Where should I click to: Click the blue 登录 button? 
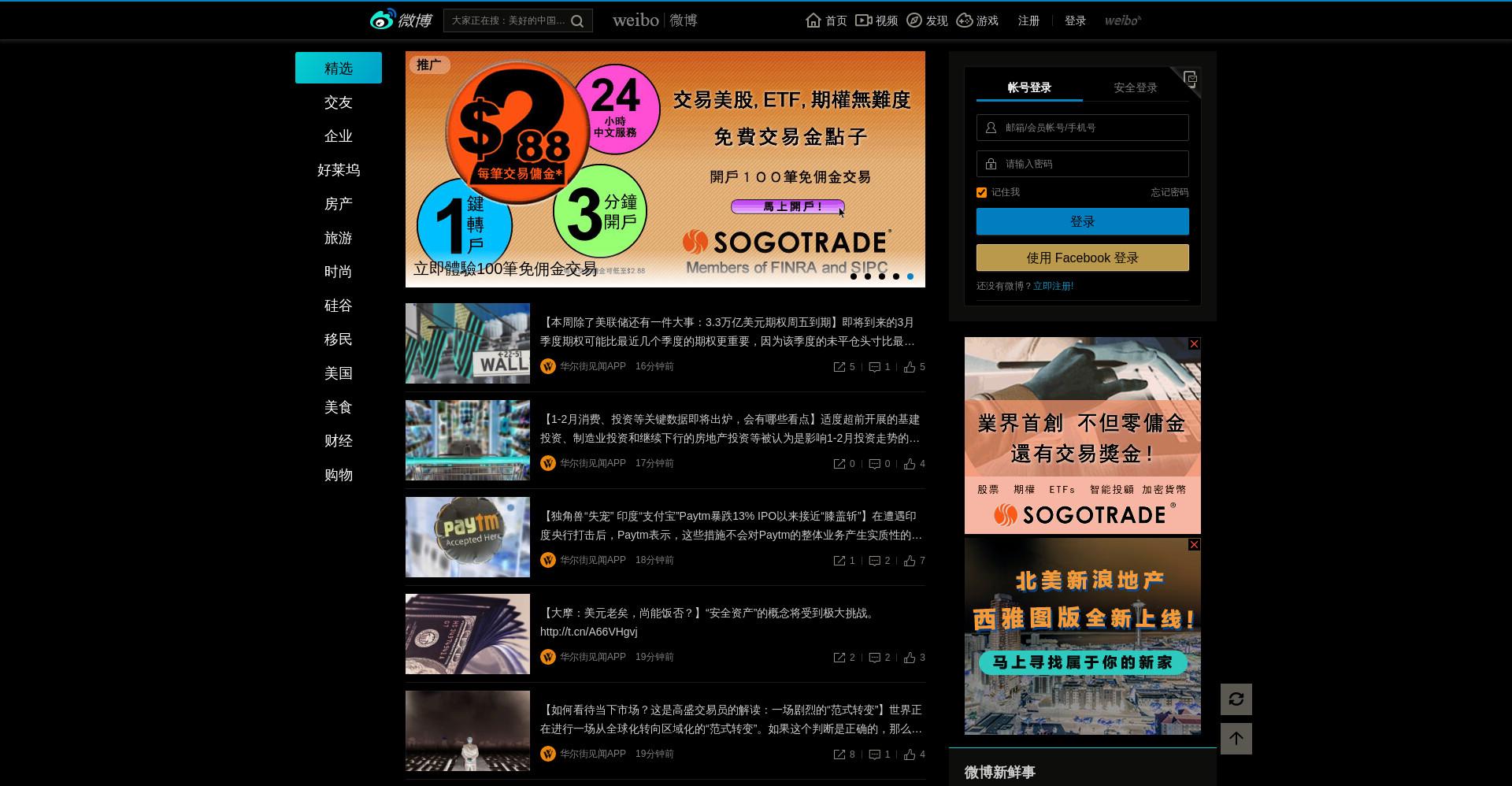[x=1083, y=221]
